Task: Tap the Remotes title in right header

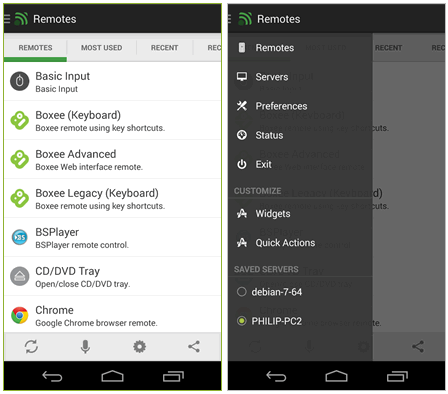Action: 279,19
